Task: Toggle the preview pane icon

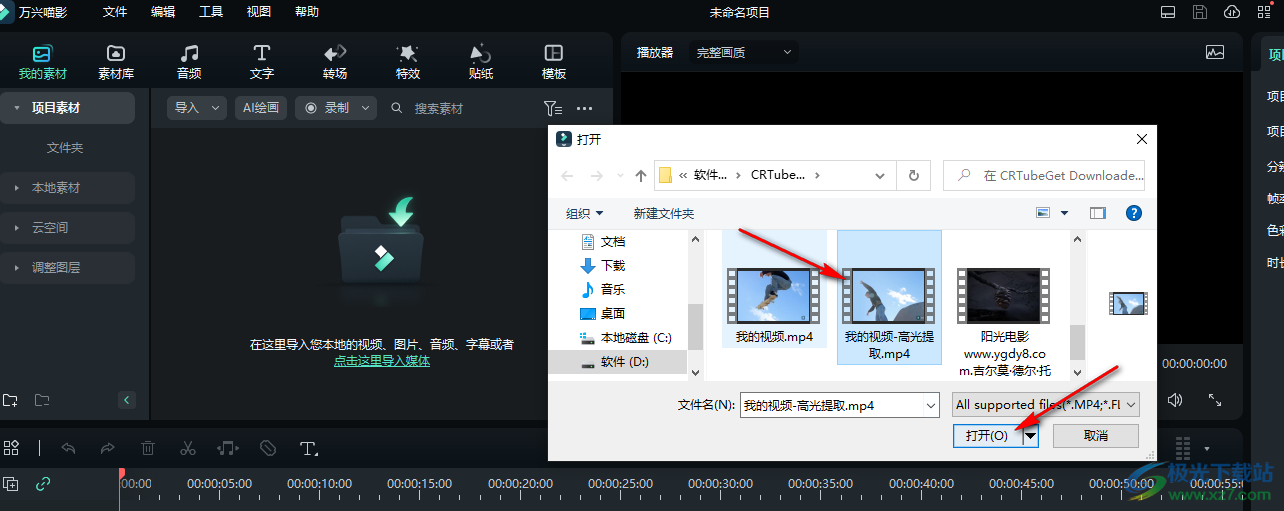Action: (1098, 213)
